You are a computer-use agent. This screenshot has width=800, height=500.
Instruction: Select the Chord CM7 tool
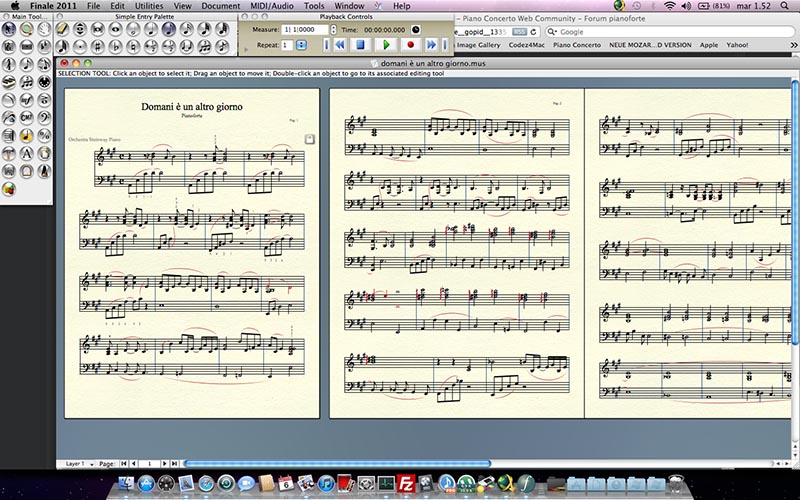27,118
